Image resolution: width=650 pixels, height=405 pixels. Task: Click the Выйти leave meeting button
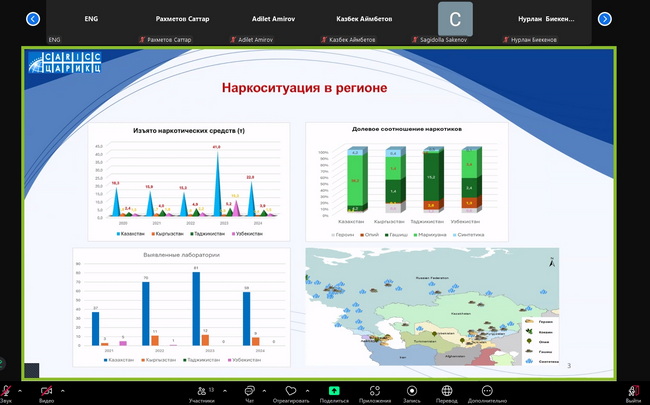(631, 391)
